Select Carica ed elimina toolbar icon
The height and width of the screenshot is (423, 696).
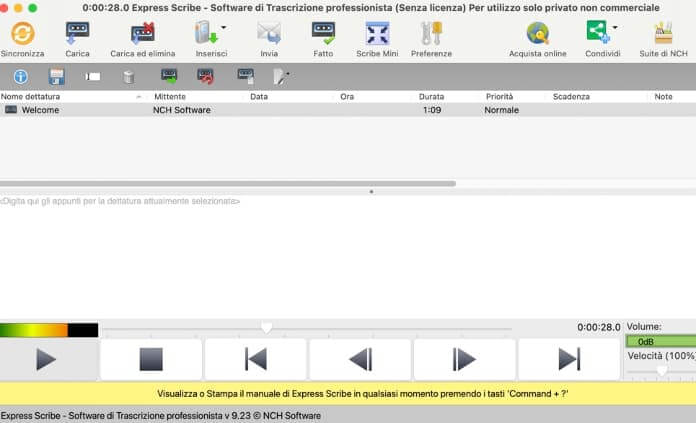pos(142,33)
